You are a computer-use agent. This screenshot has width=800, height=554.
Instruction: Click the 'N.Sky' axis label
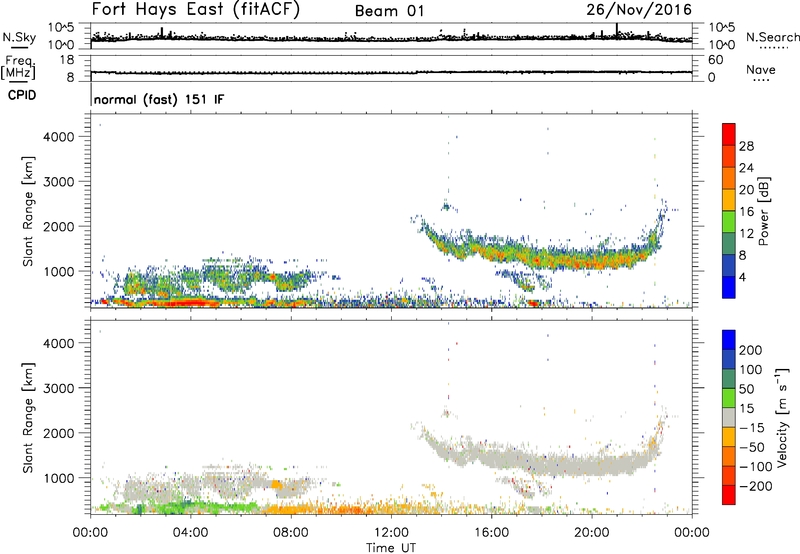[19, 37]
